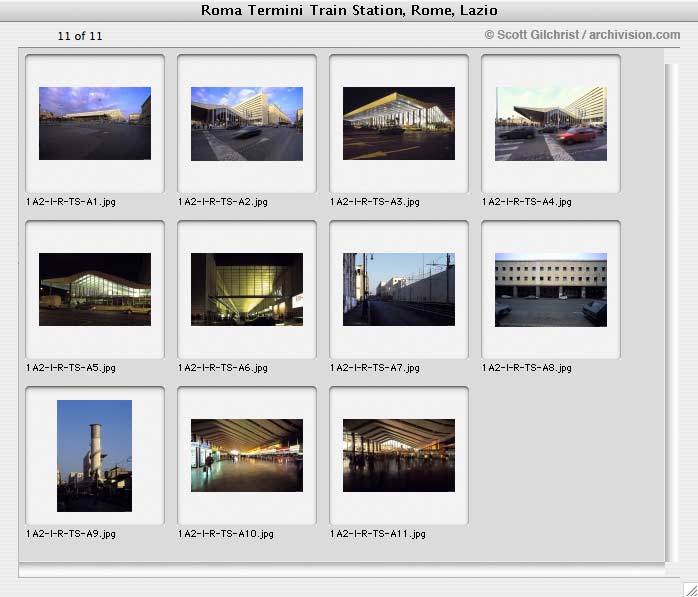The image size is (698, 597).
Task: Select thumbnail 1A2-I-R-TS-A8.jpg building facade
Action: tap(551, 290)
